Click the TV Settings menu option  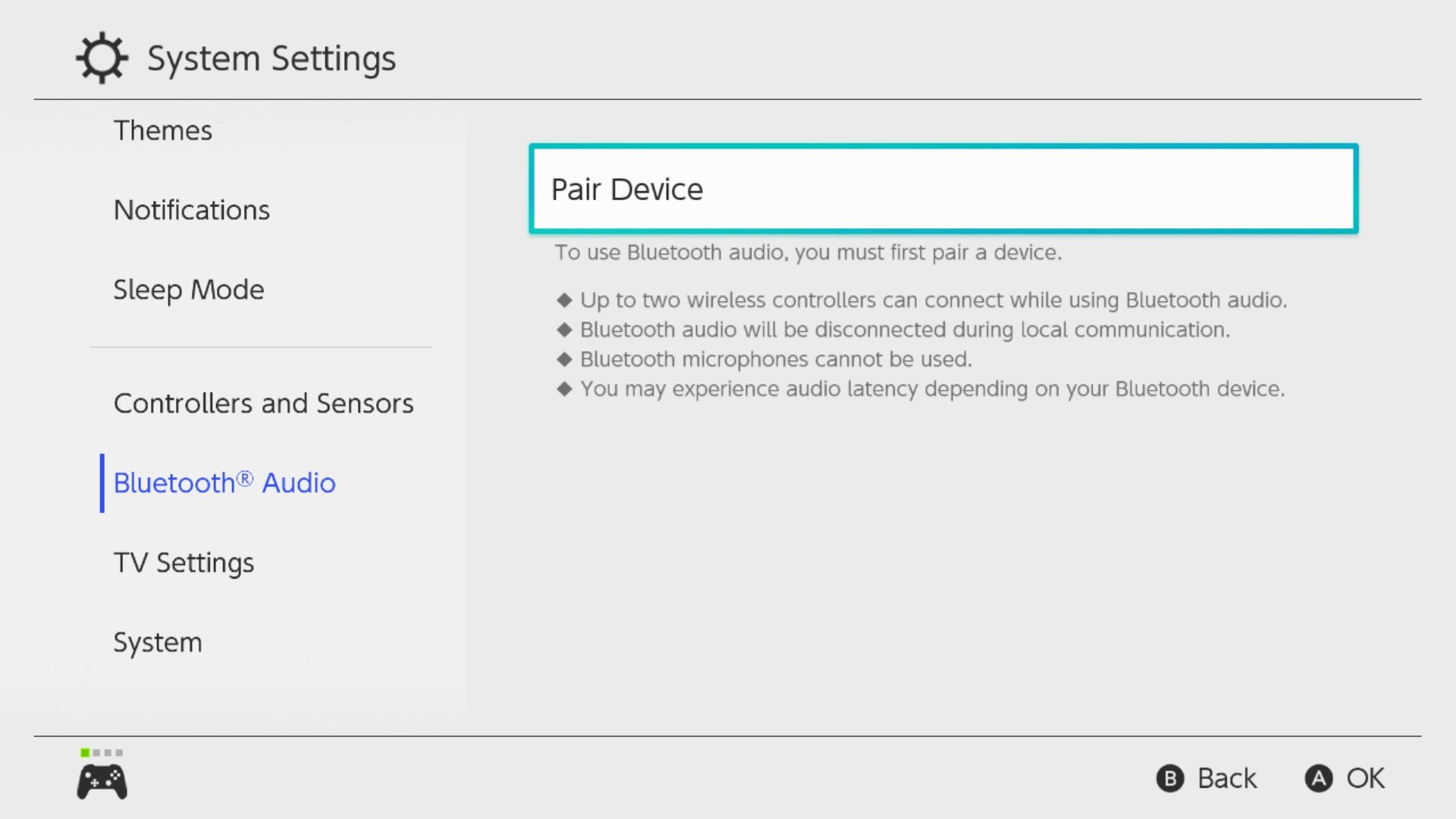(x=183, y=561)
